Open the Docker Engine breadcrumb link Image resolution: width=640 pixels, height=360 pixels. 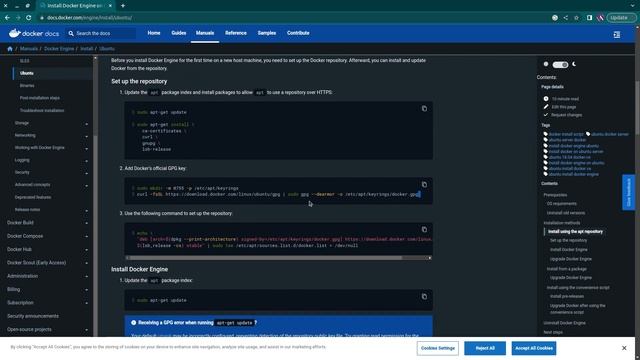coord(59,49)
